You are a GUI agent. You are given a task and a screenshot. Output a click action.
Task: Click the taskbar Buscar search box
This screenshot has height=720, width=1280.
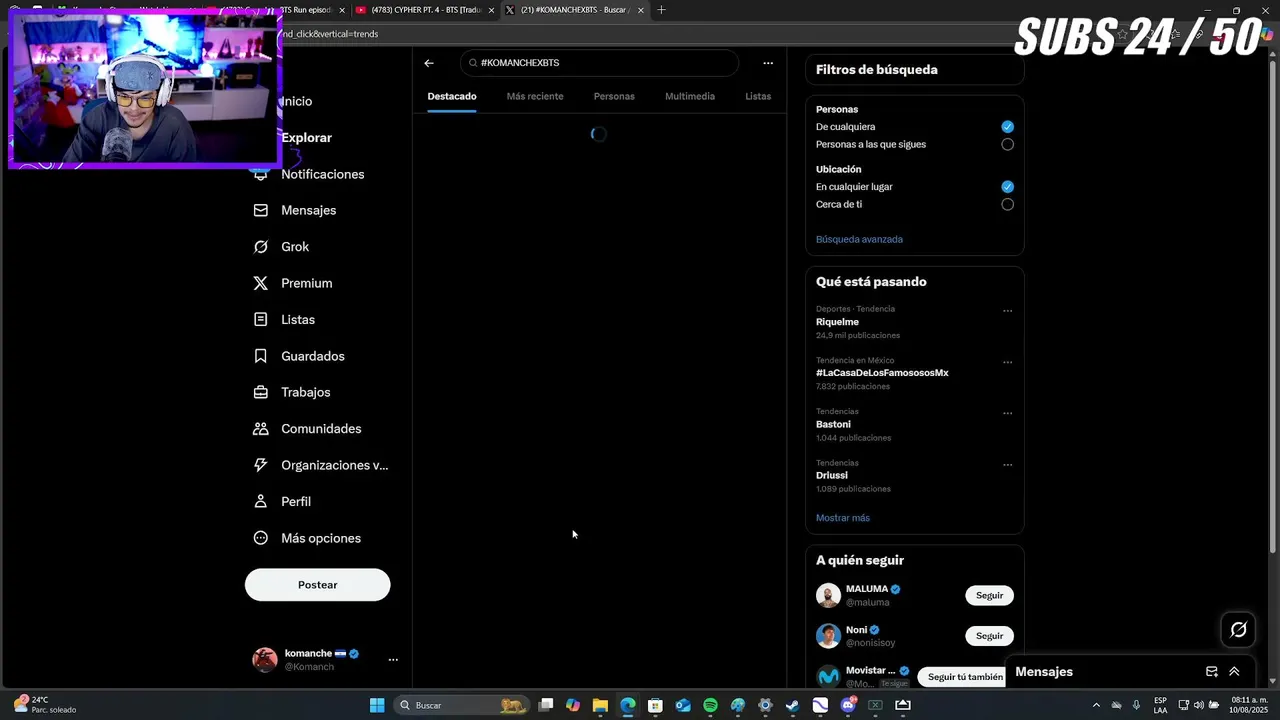coord(462,705)
